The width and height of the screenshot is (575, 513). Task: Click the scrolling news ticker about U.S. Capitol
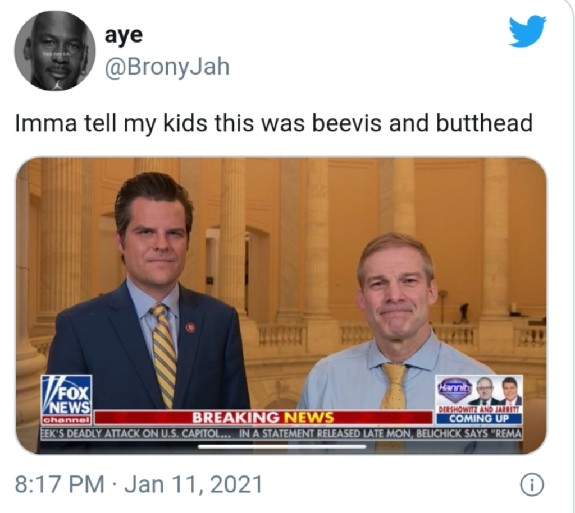pyautogui.click(x=281, y=433)
